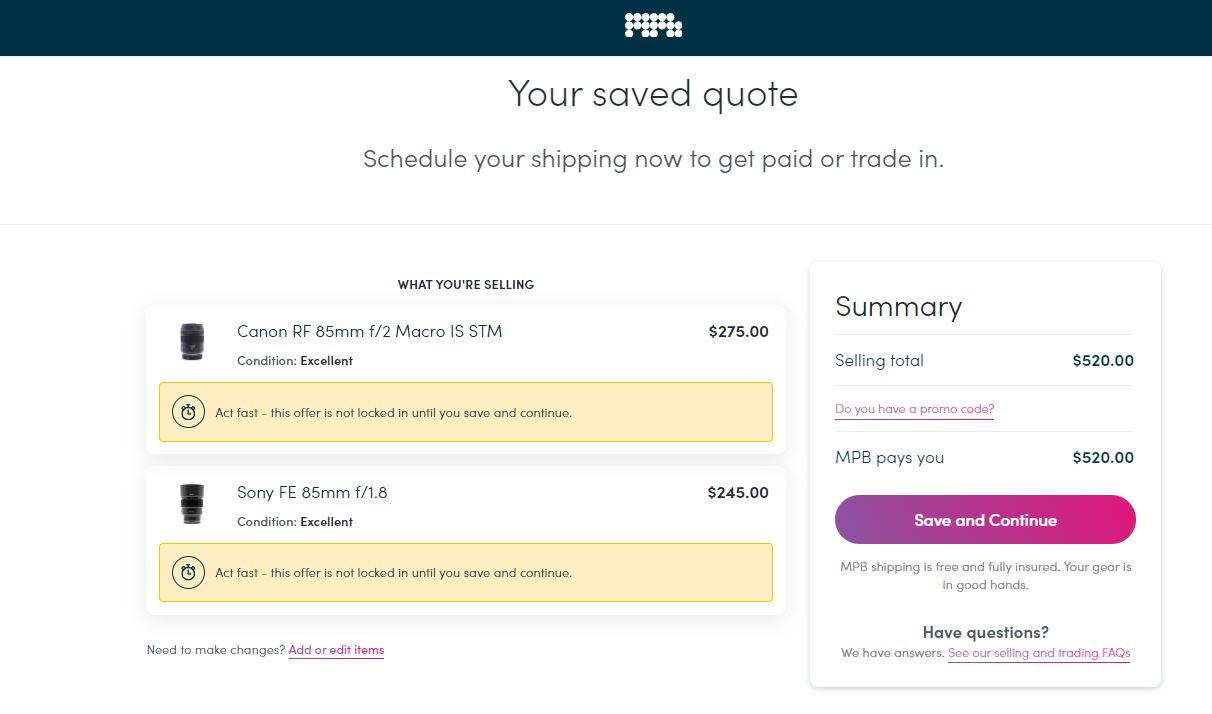This screenshot has width=1212, height=714.
Task: Click the stopwatch icon in the Canon offer notice
Action: coord(188,412)
